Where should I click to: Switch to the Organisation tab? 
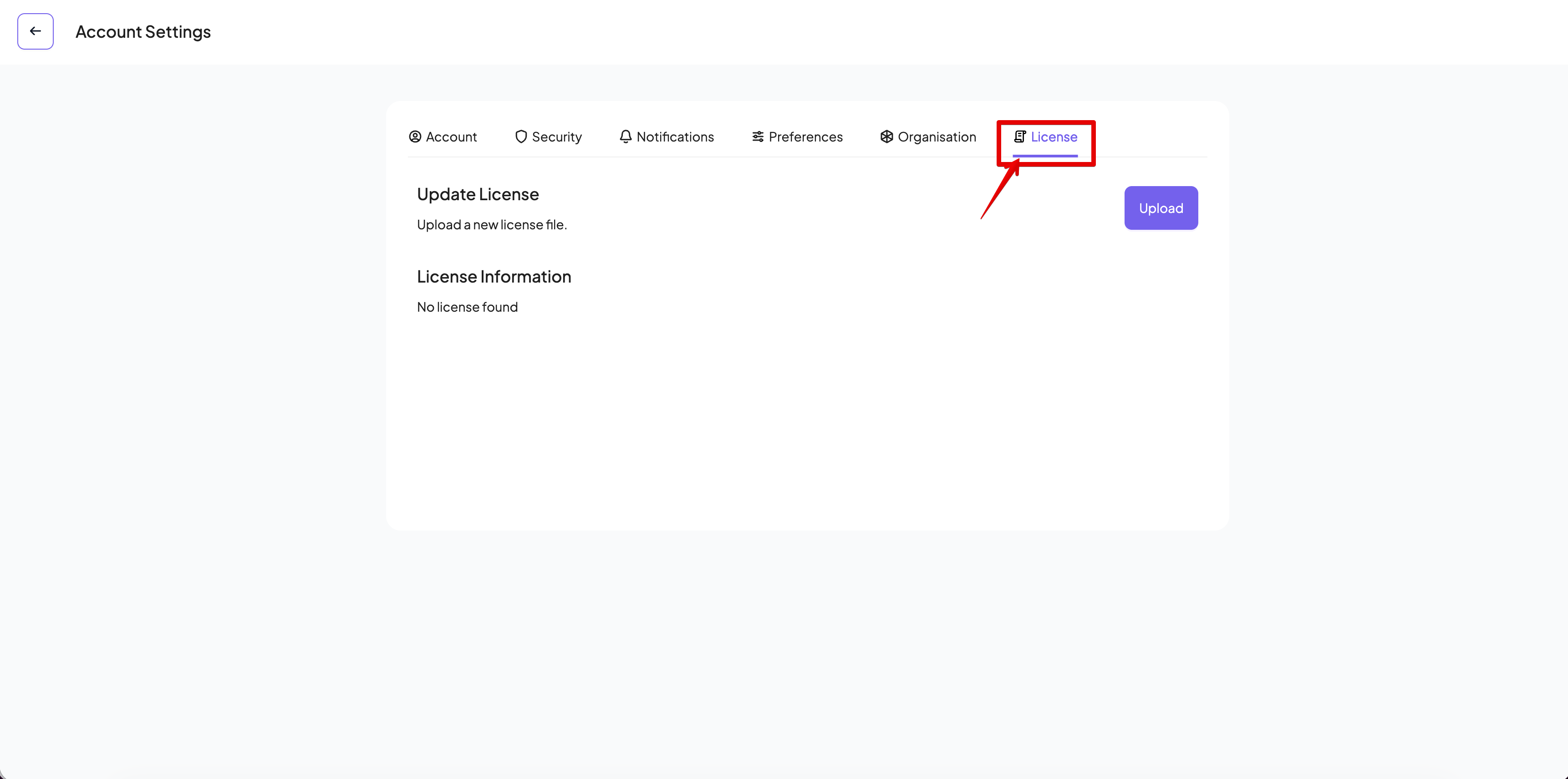937,137
